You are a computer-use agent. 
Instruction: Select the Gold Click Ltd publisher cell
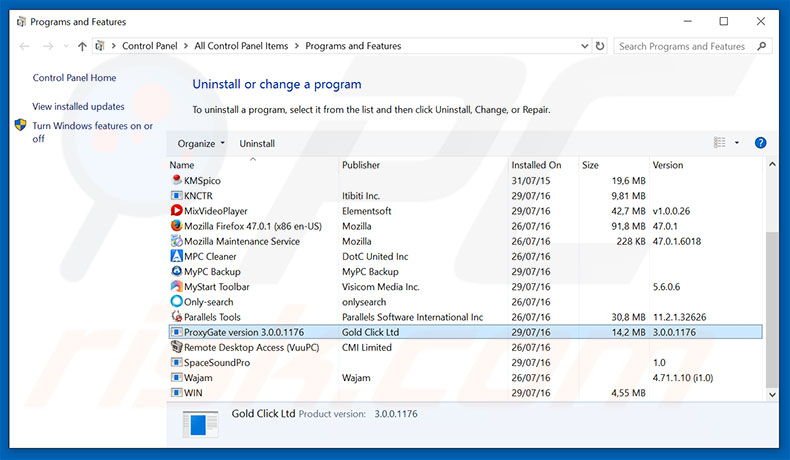point(370,332)
